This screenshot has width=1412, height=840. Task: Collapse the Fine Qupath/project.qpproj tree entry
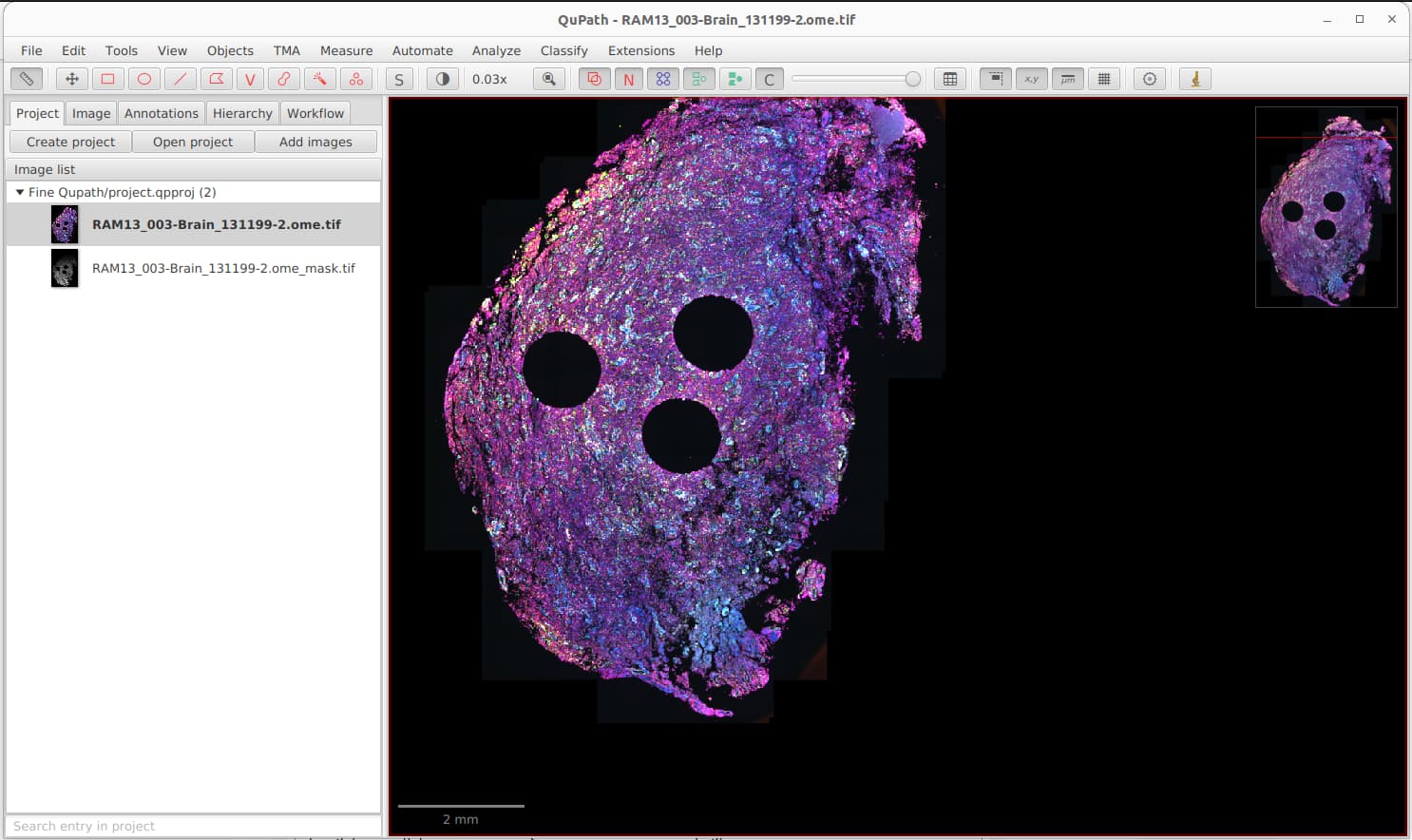[20, 191]
